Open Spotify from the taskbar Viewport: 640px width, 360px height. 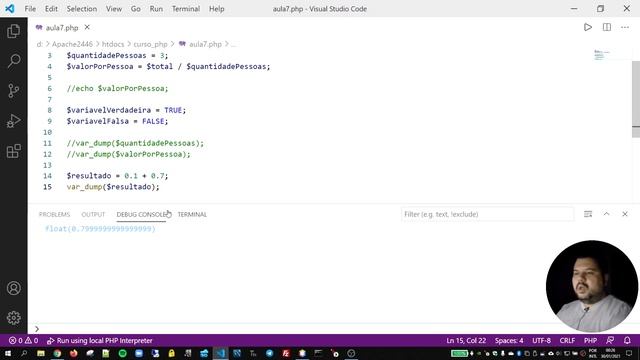(x=122, y=353)
